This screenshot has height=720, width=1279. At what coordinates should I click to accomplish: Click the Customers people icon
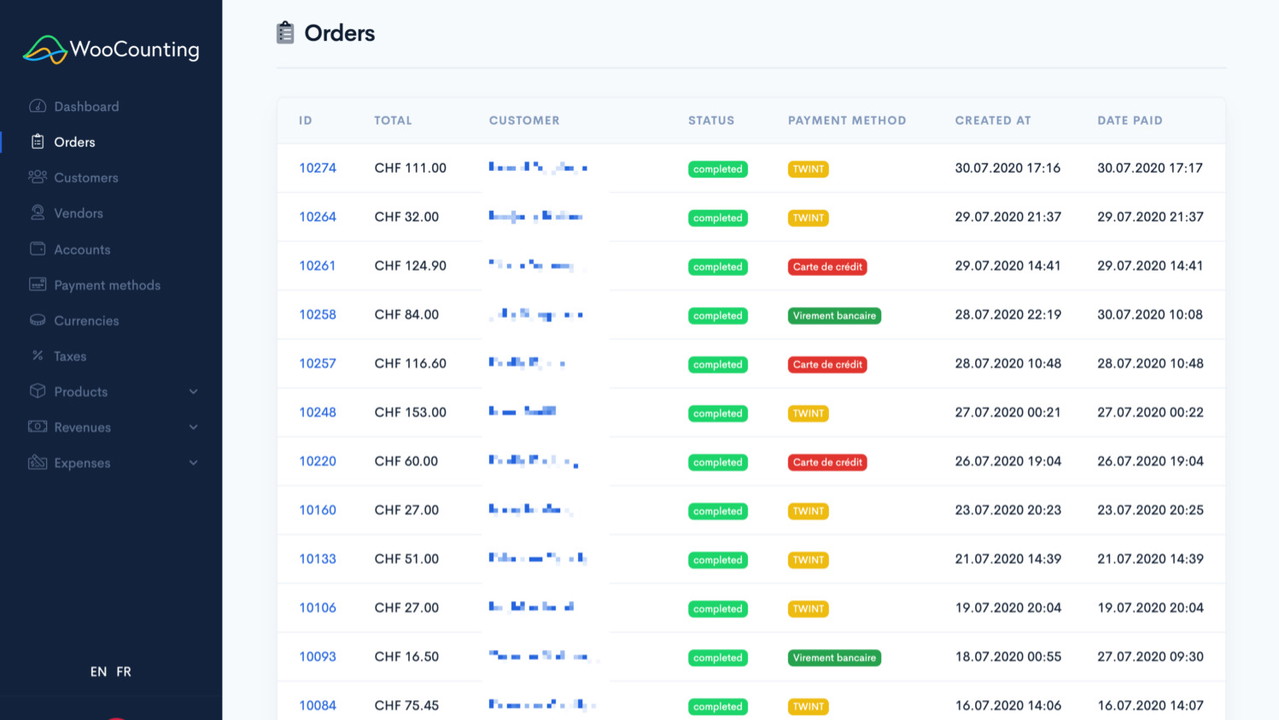[x=37, y=177]
